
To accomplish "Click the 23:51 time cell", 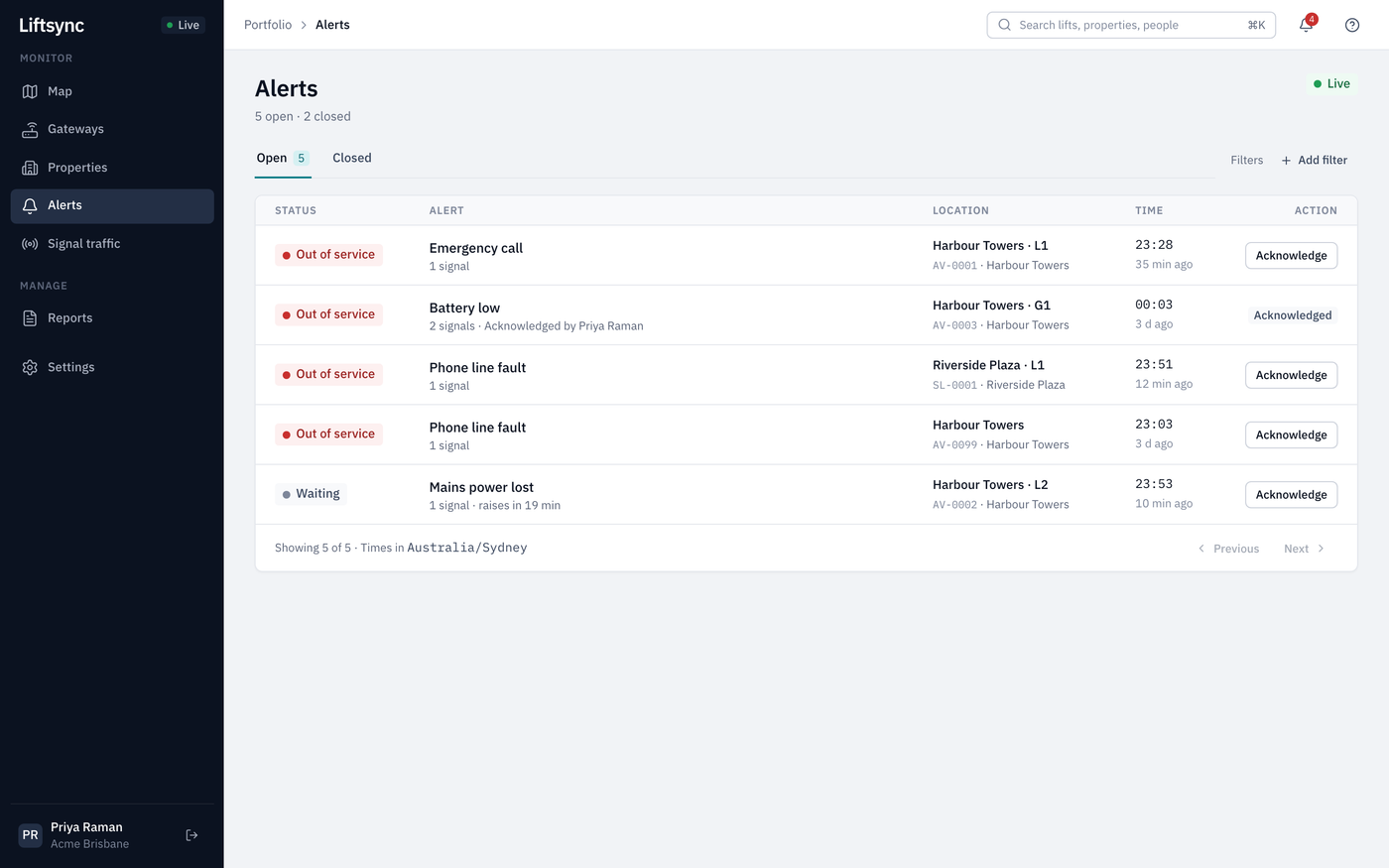I will pyautogui.click(x=1154, y=364).
